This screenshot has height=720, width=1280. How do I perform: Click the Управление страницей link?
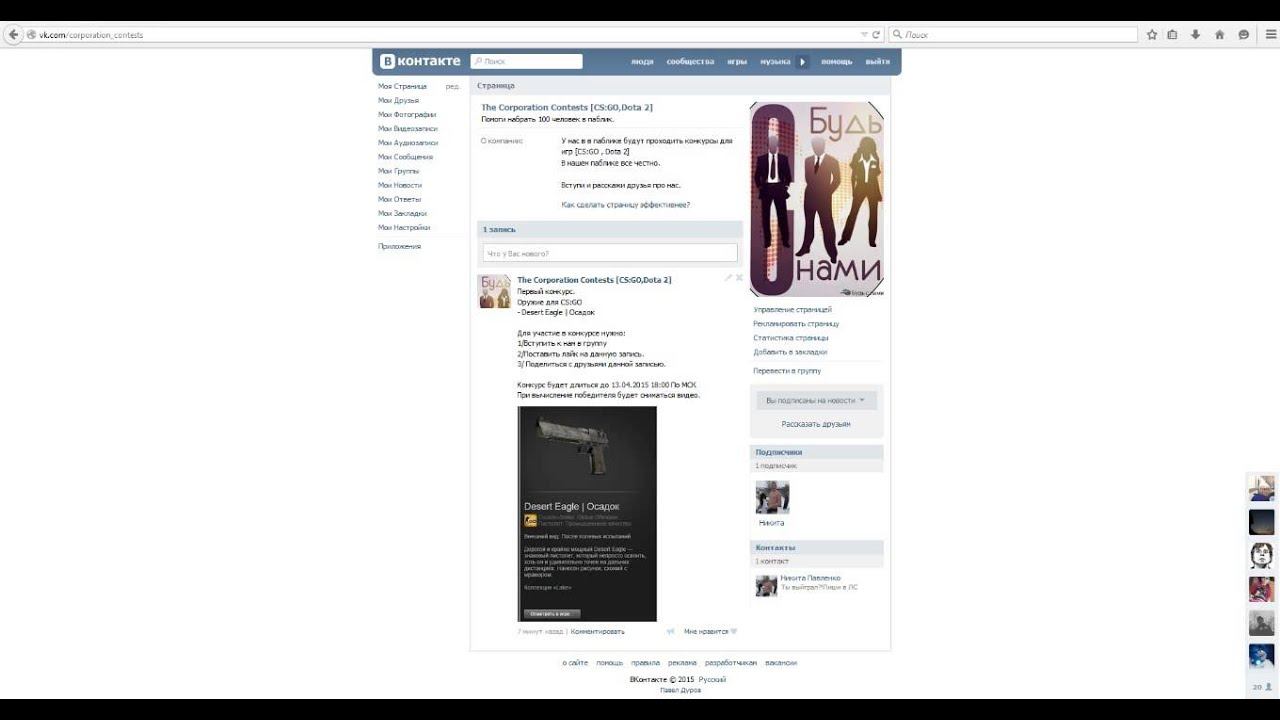tap(792, 310)
